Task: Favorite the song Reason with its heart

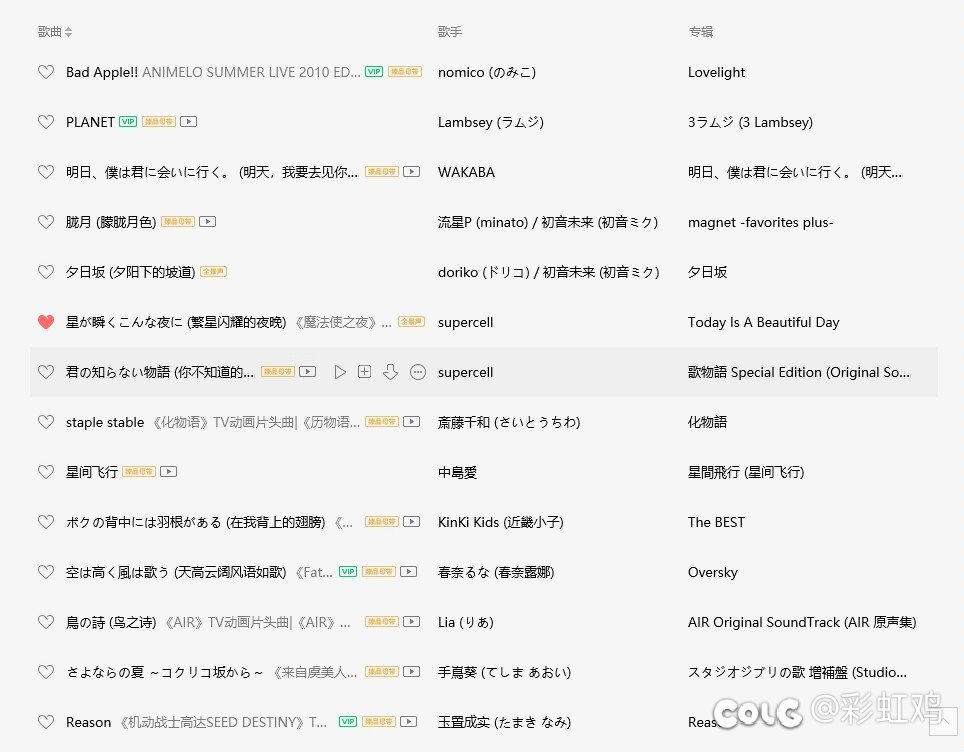Action: point(45,722)
